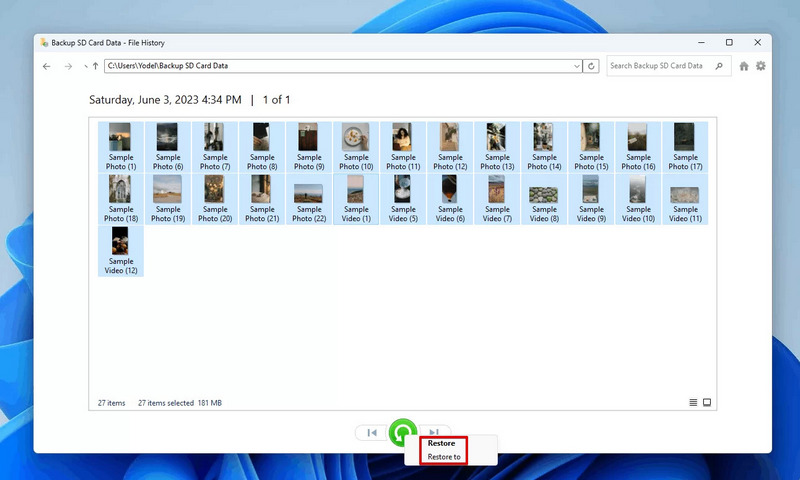Viewport: 800px width, 480px height.
Task: Expand the address bar history dropdown
Action: [577, 66]
